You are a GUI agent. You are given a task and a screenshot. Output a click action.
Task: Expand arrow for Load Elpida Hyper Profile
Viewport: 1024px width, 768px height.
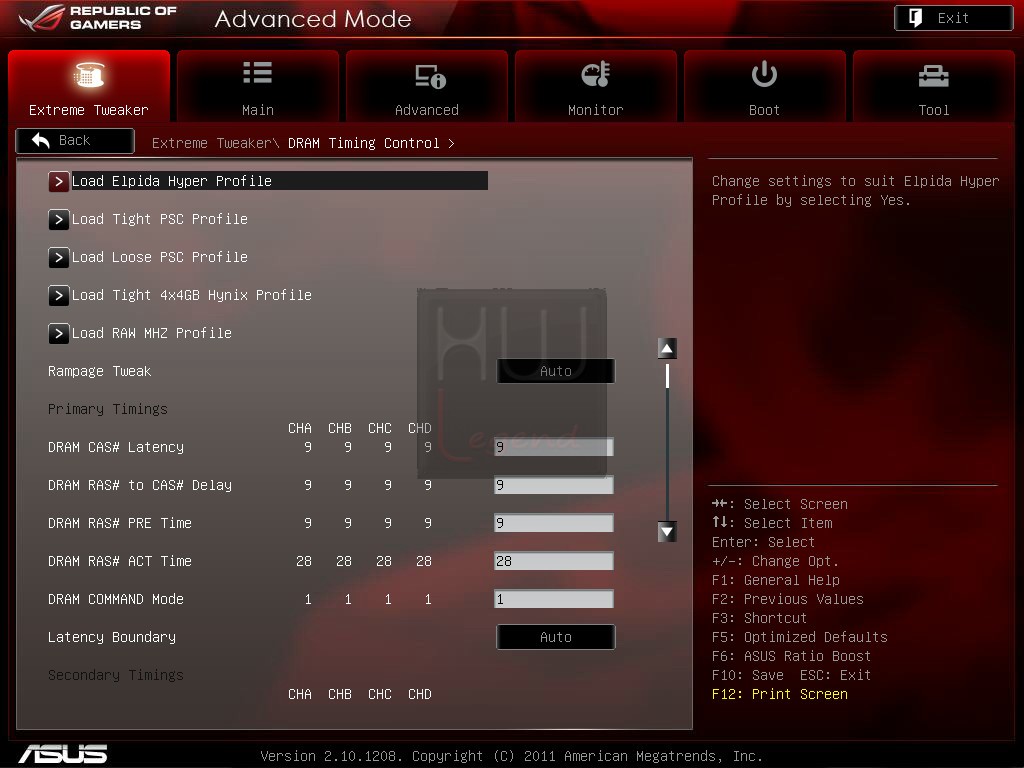(58, 182)
